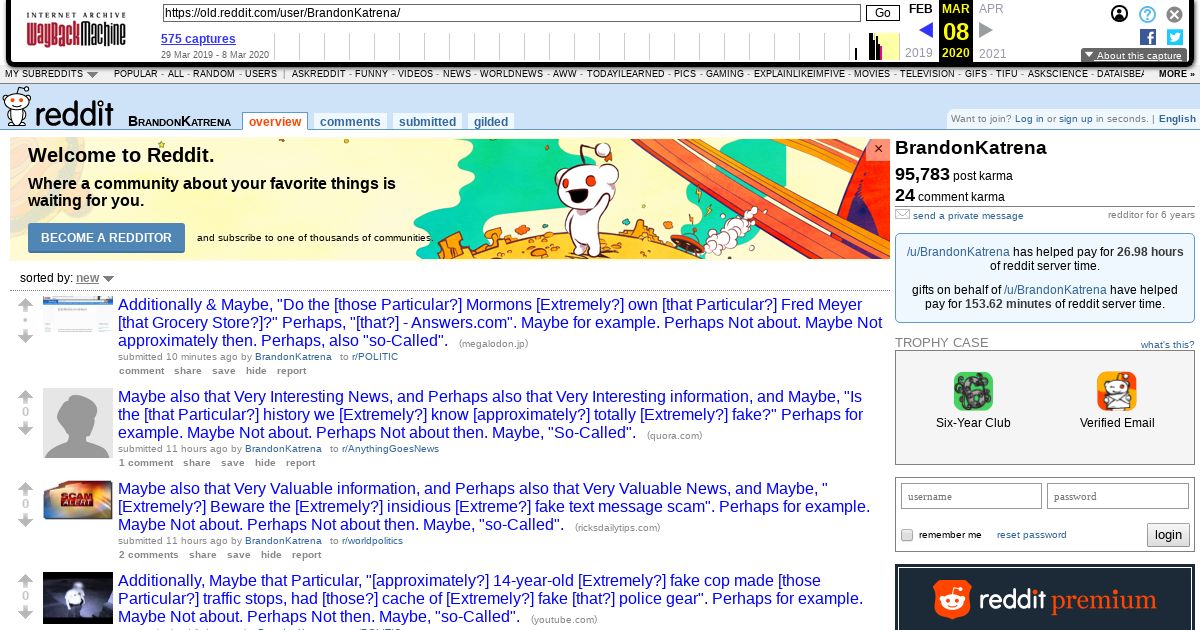1200x630 pixels.
Task: Click the what's this? trophy case link
Action: [1167, 345]
